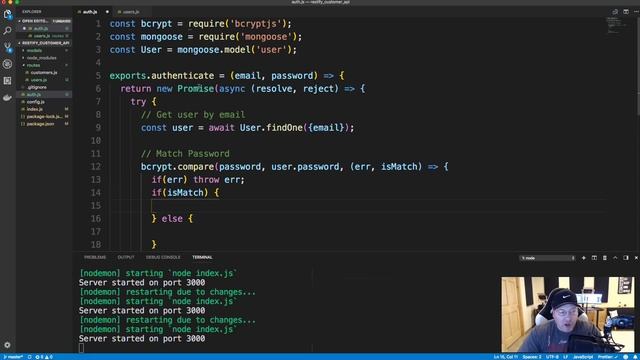Viewport: 640px width, 360px height.
Task: Open customers.js in routes folder
Action: (x=44, y=73)
